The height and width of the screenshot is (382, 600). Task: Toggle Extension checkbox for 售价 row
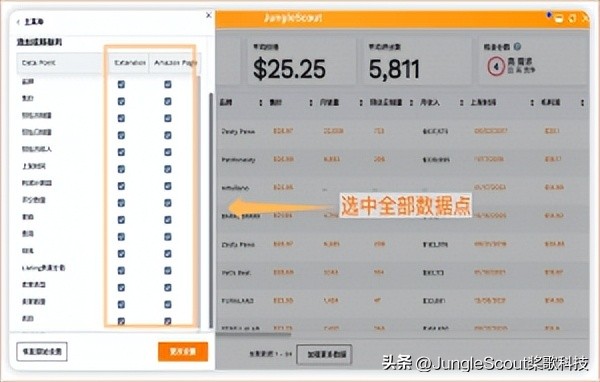click(x=121, y=101)
